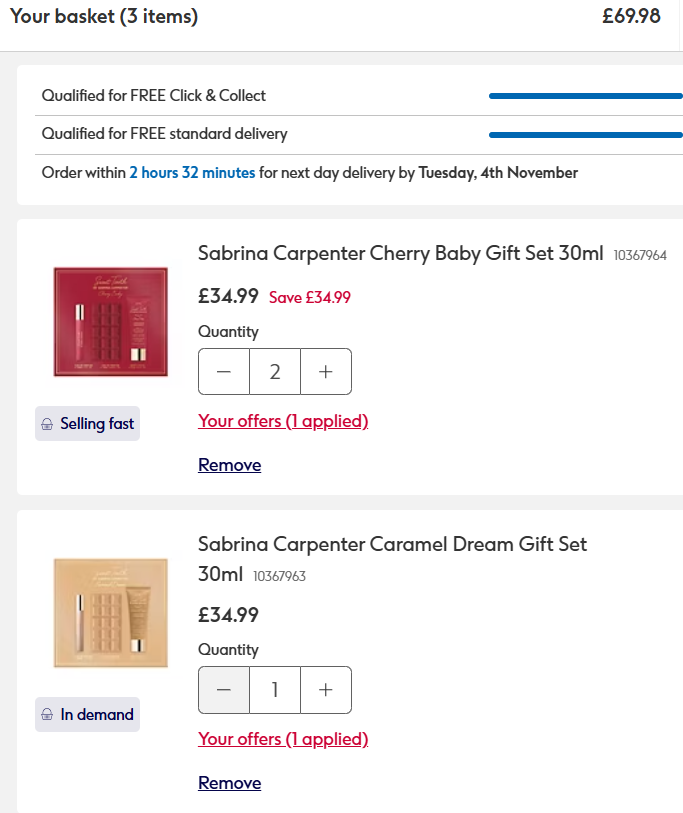The width and height of the screenshot is (683, 813).
Task: Increase quantity of Cherry Baby Gift Set
Action: 326,372
